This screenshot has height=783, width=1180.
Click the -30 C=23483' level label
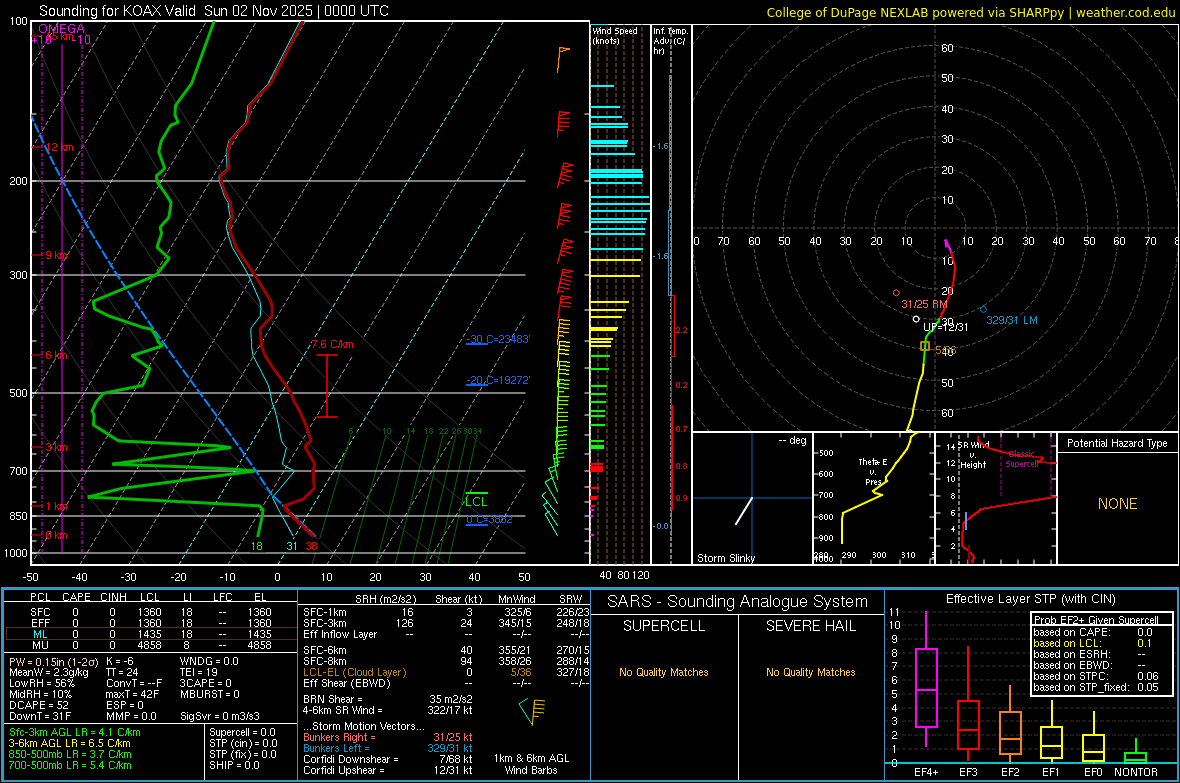click(x=498, y=340)
